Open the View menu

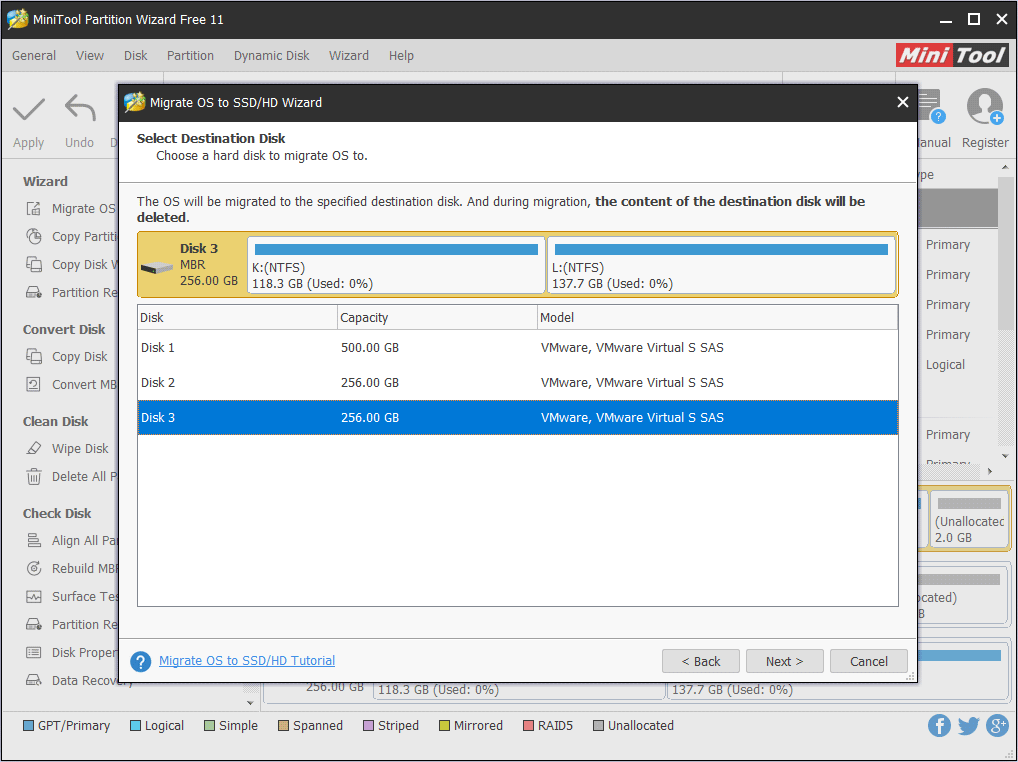point(90,56)
